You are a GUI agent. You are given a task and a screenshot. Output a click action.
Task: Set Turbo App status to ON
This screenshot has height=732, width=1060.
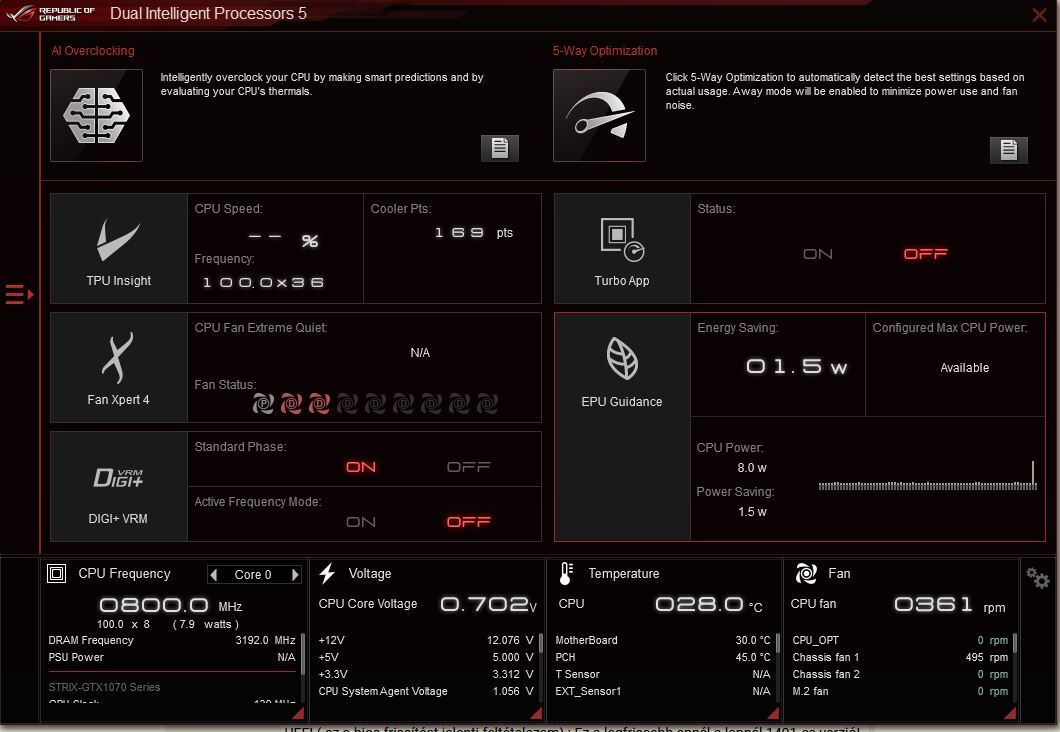817,254
